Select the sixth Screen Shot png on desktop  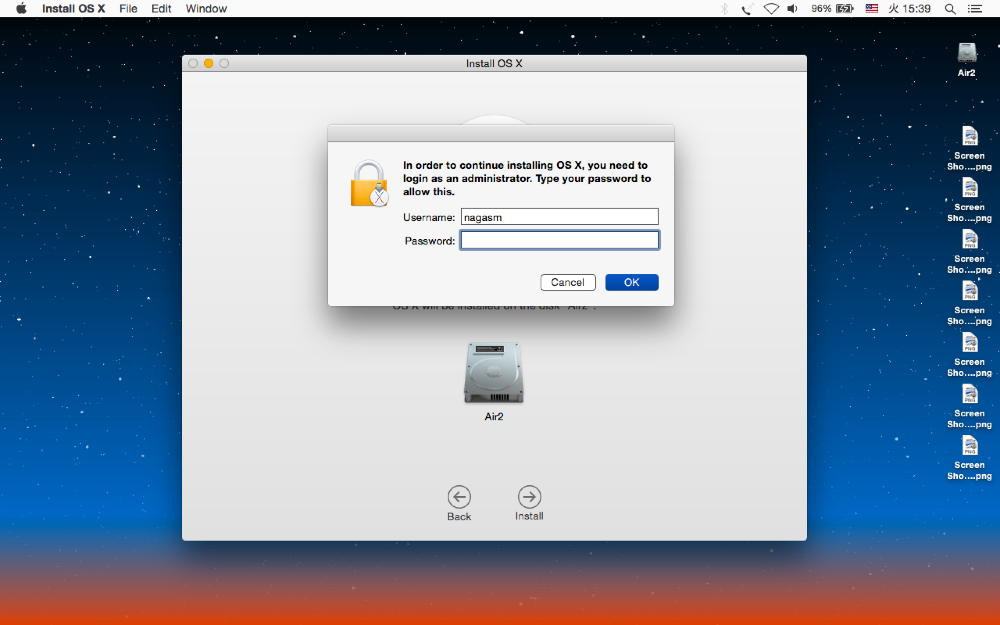[x=969, y=407]
